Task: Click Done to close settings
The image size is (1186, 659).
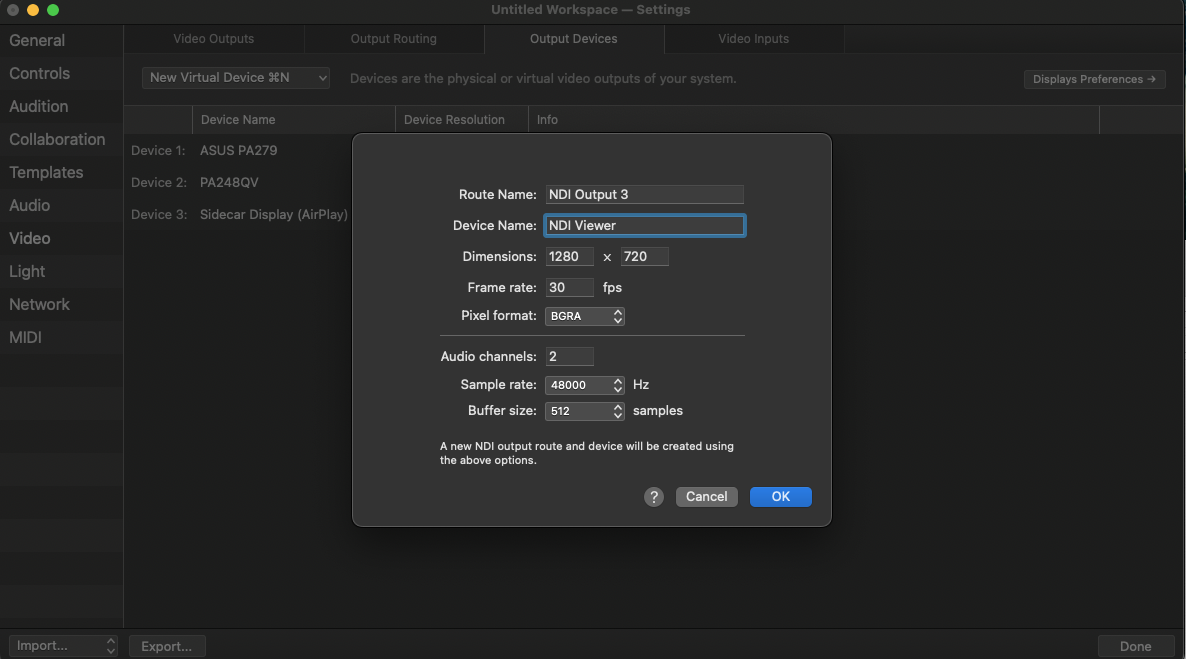Action: click(x=1136, y=645)
